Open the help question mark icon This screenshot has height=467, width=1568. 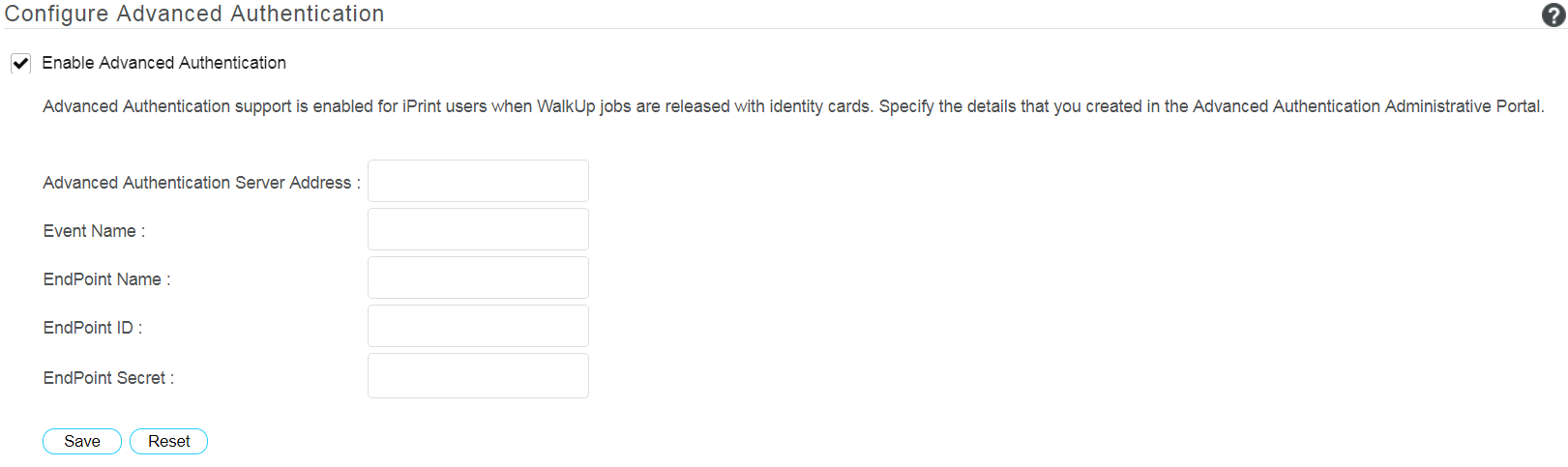[1553, 15]
